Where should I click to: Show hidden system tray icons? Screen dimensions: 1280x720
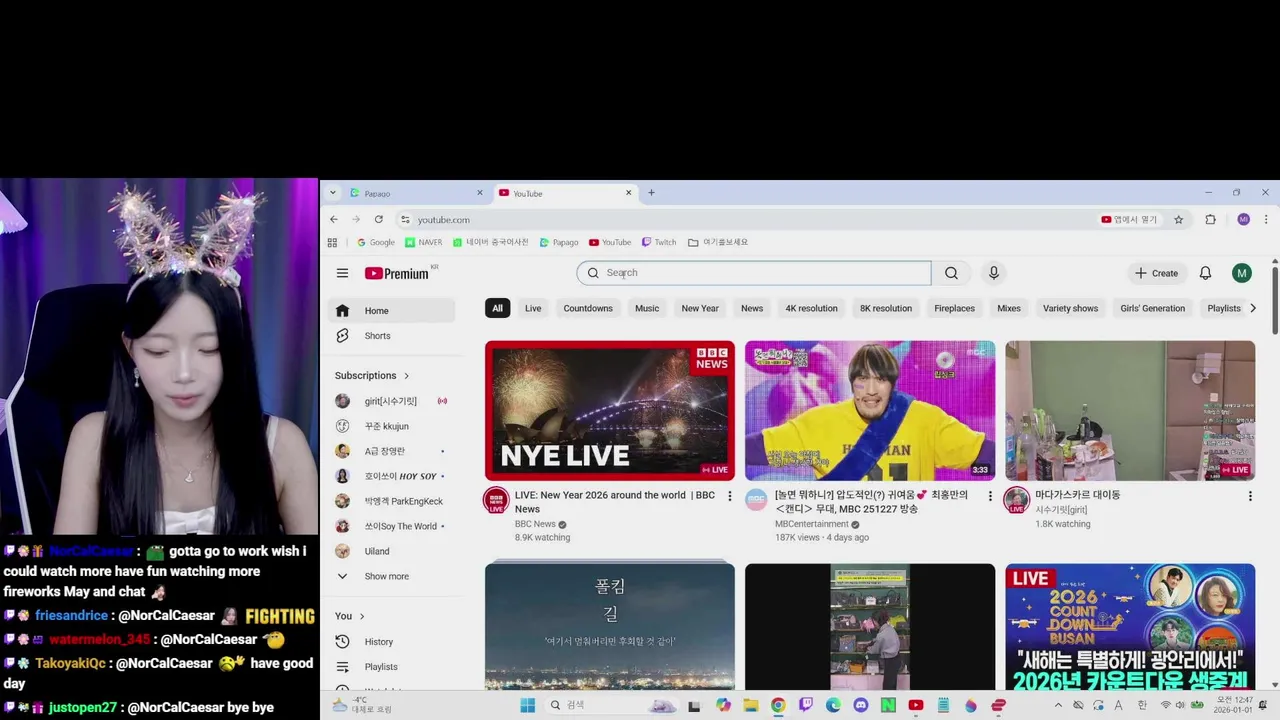point(1058,705)
